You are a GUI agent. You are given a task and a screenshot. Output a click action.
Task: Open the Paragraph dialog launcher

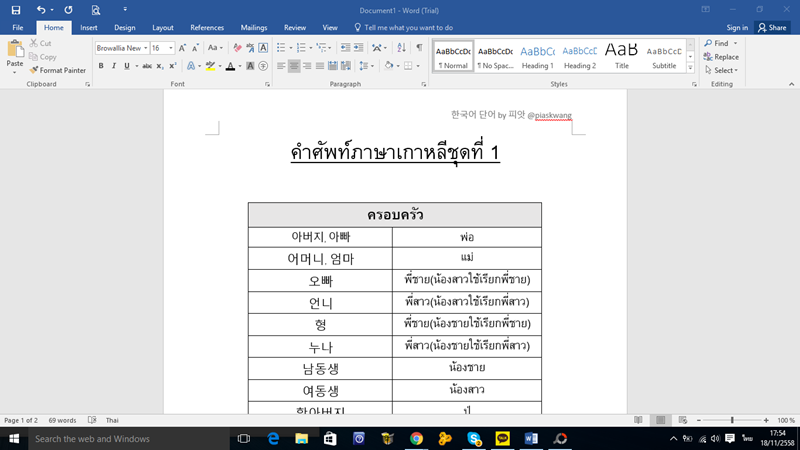click(x=423, y=84)
